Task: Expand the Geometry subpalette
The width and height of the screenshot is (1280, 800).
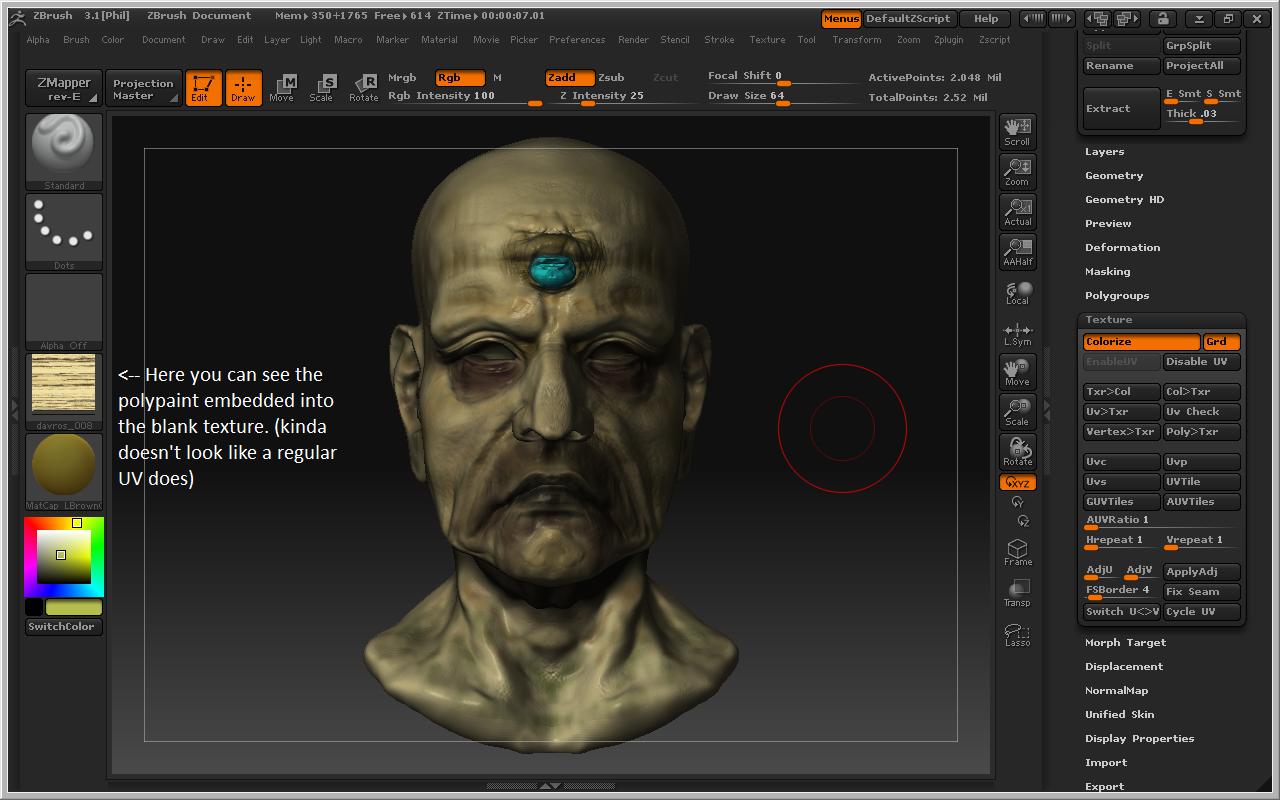Action: click(x=1114, y=176)
